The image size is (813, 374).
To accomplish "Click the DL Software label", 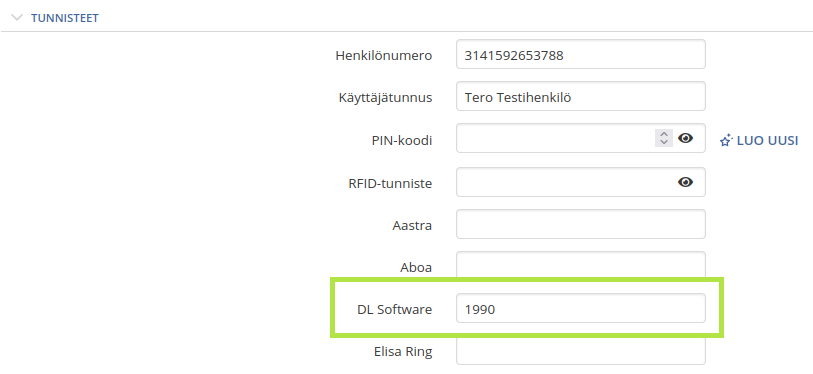I will [395, 310].
